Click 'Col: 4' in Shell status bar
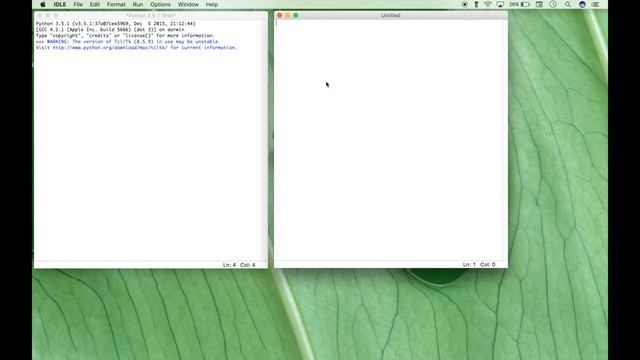This screenshot has width=640, height=360. pos(248,265)
